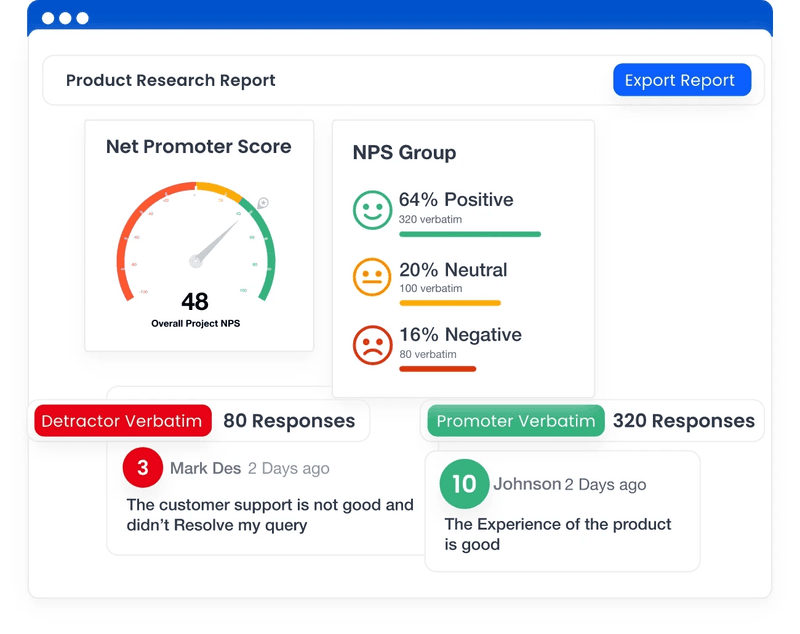
Task: Select the Detractor Verbatim tab
Action: tap(122, 421)
